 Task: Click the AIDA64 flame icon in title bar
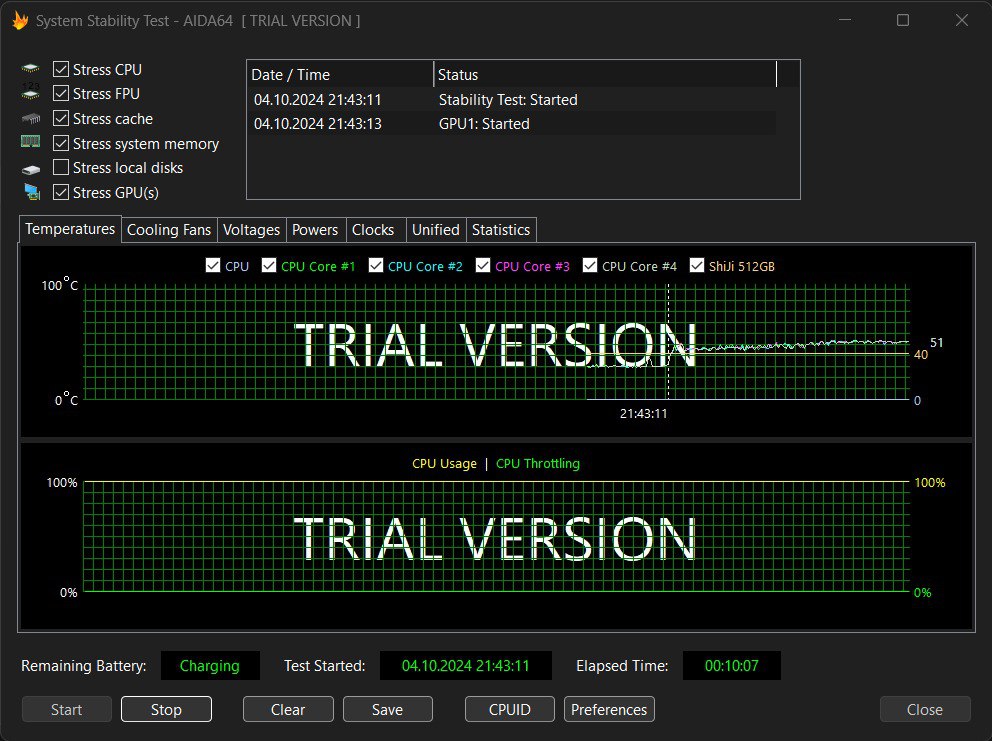point(20,21)
